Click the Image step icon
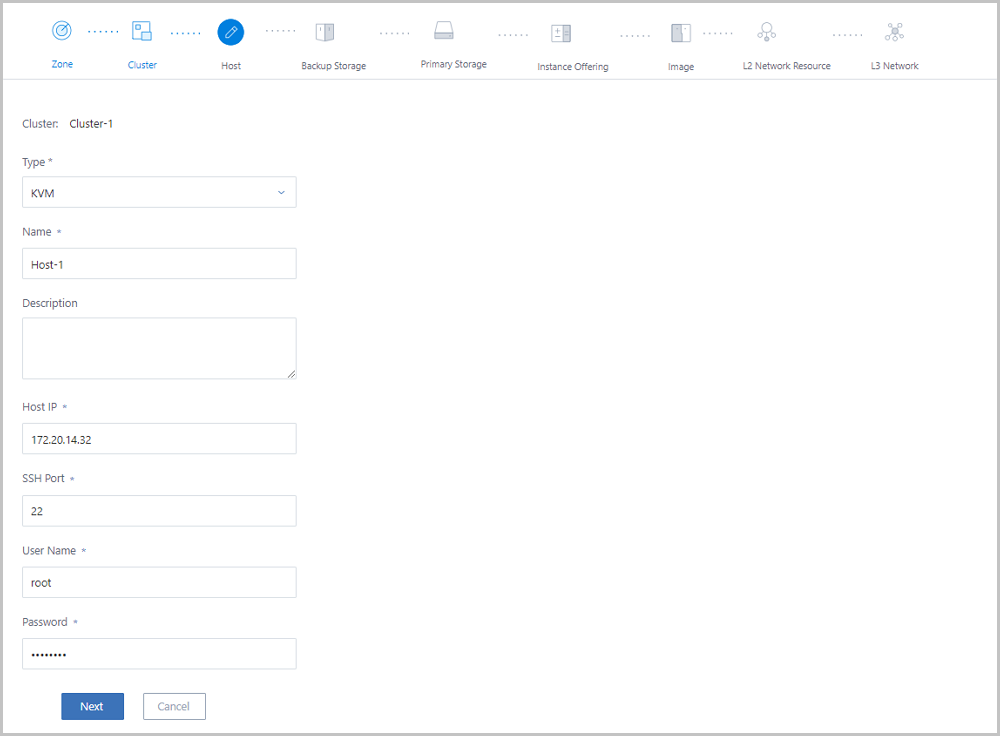The width and height of the screenshot is (1000, 736). (x=681, y=33)
